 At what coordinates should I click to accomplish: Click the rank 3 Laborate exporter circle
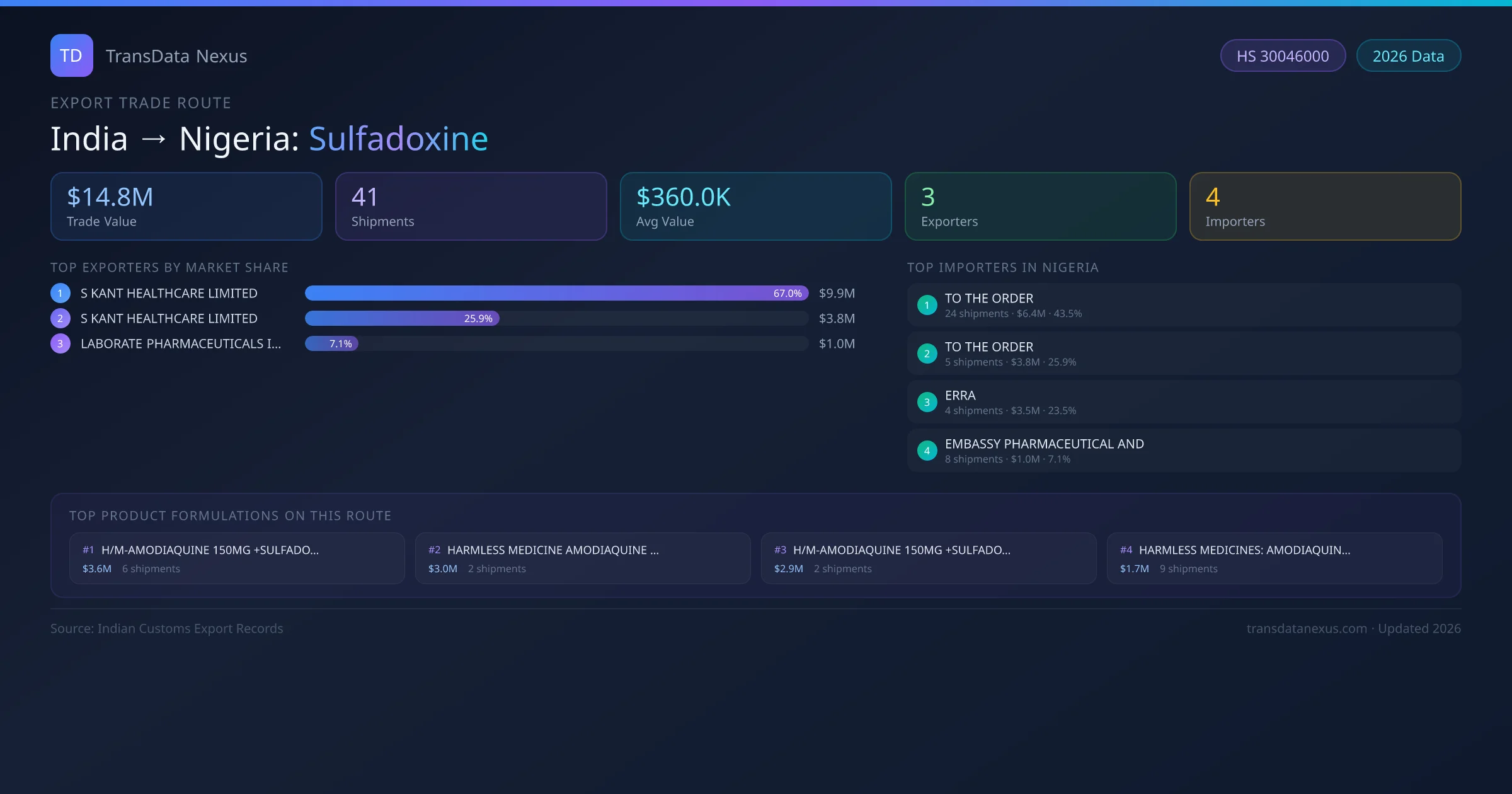(x=60, y=343)
